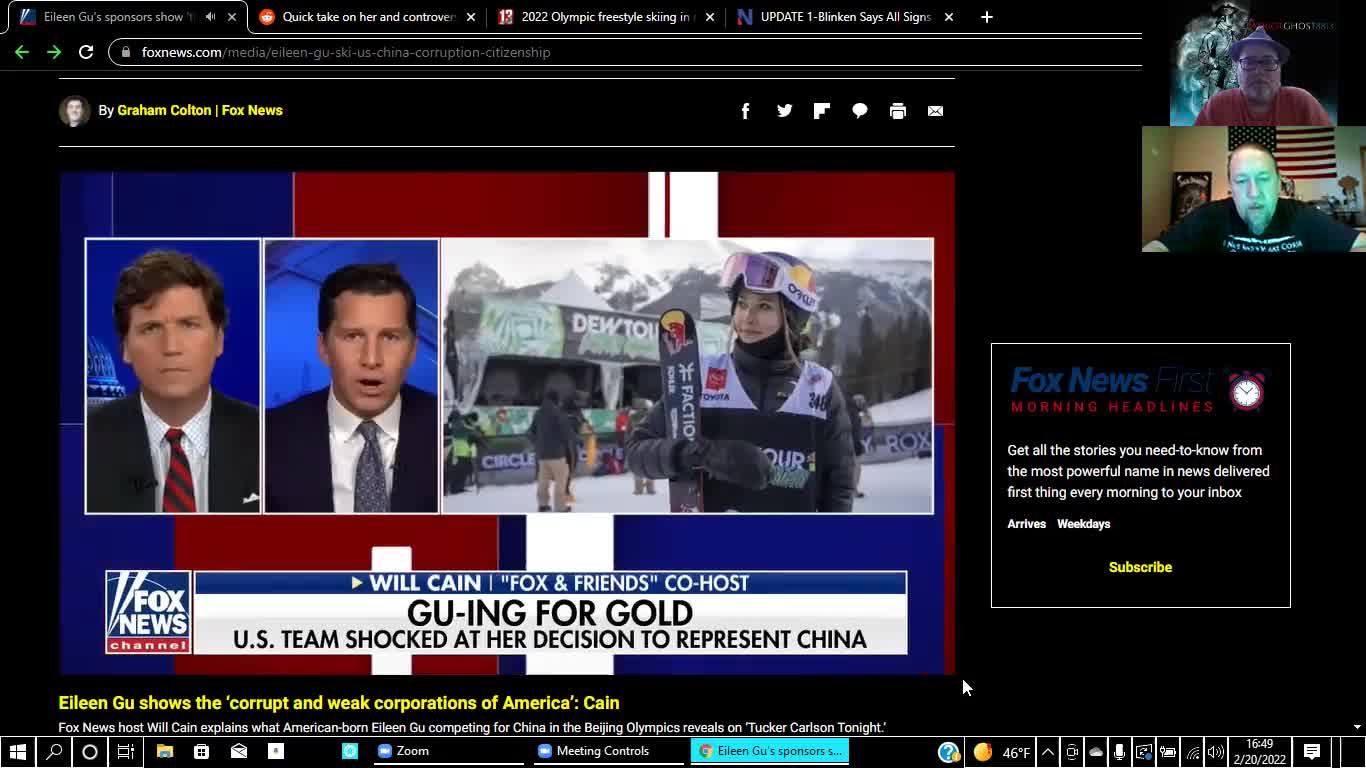This screenshot has width=1366, height=768.
Task: Reload the Fox News page
Action: [86, 52]
